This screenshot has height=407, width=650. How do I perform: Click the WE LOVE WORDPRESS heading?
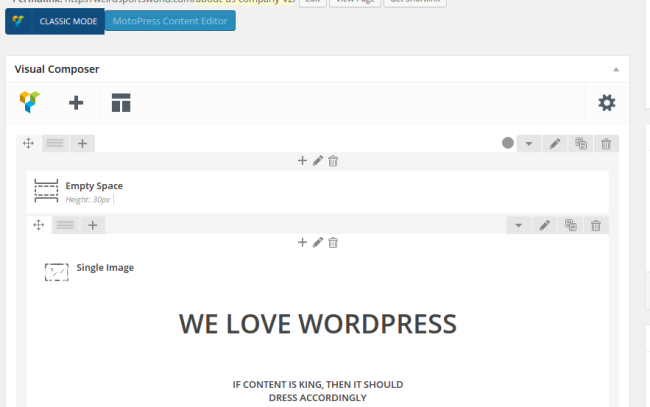[318, 324]
